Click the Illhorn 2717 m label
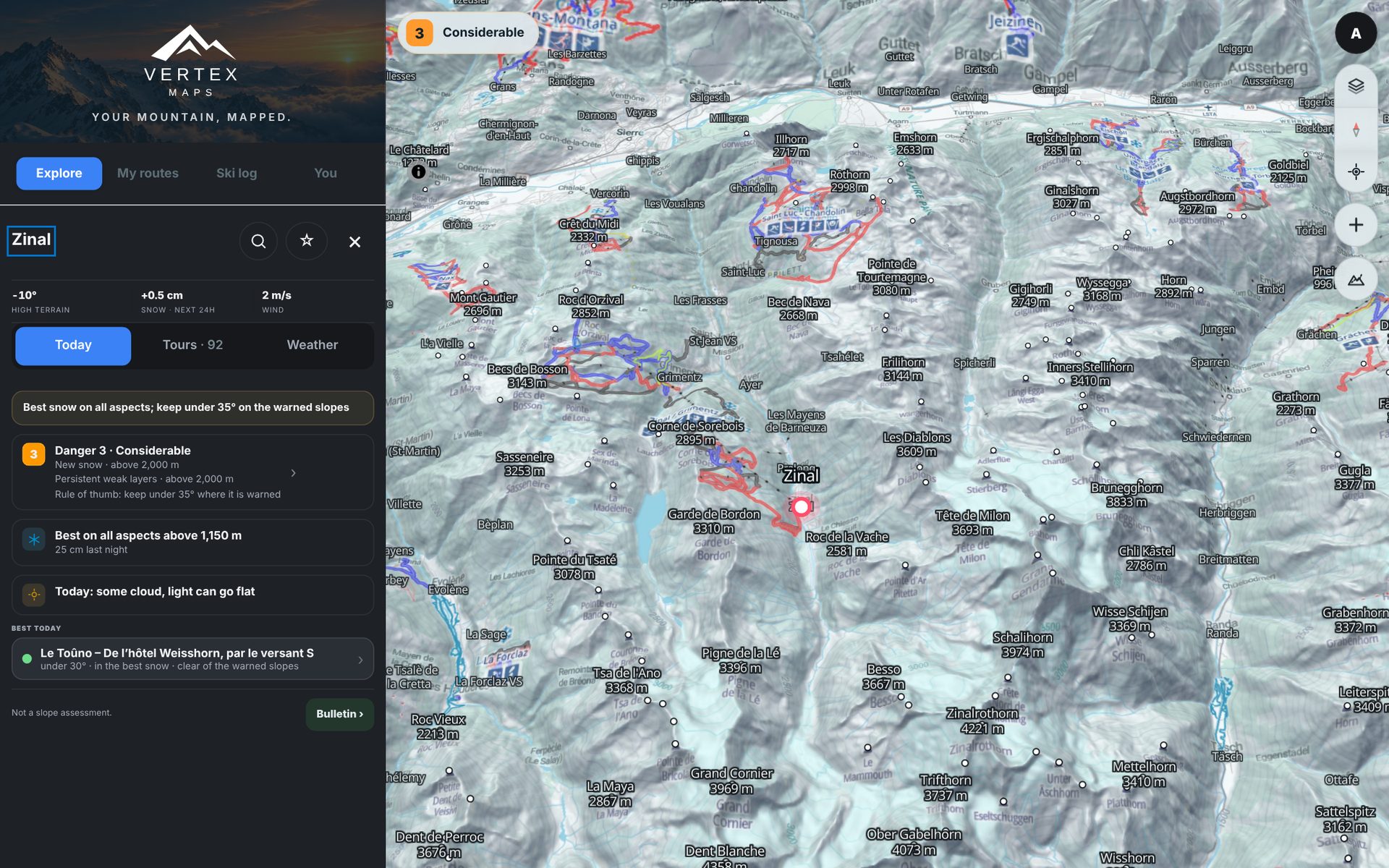The image size is (1389, 868). pos(791,145)
